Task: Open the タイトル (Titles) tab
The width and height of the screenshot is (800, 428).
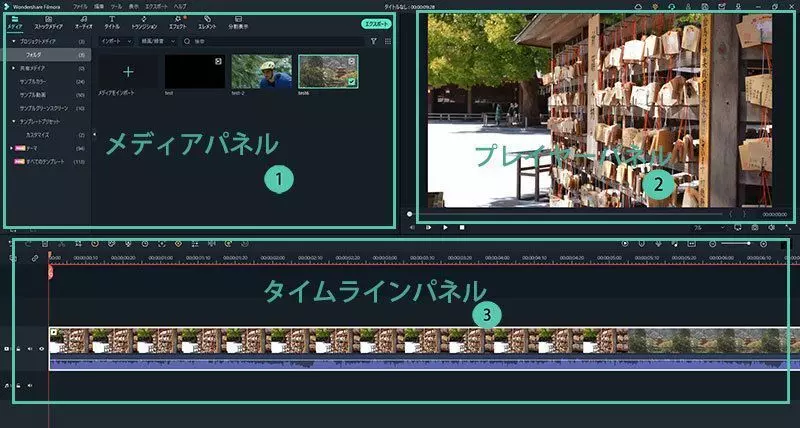Action: tap(112, 22)
